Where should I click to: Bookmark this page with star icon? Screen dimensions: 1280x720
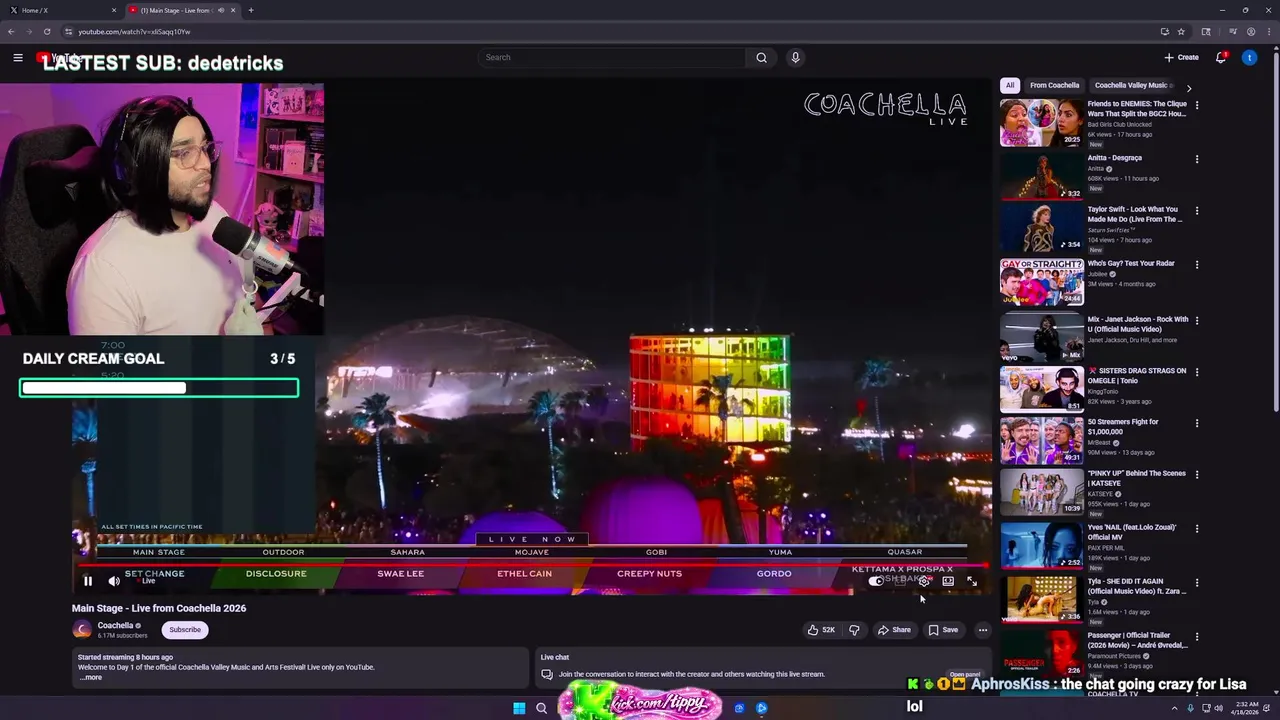[x=1181, y=32]
